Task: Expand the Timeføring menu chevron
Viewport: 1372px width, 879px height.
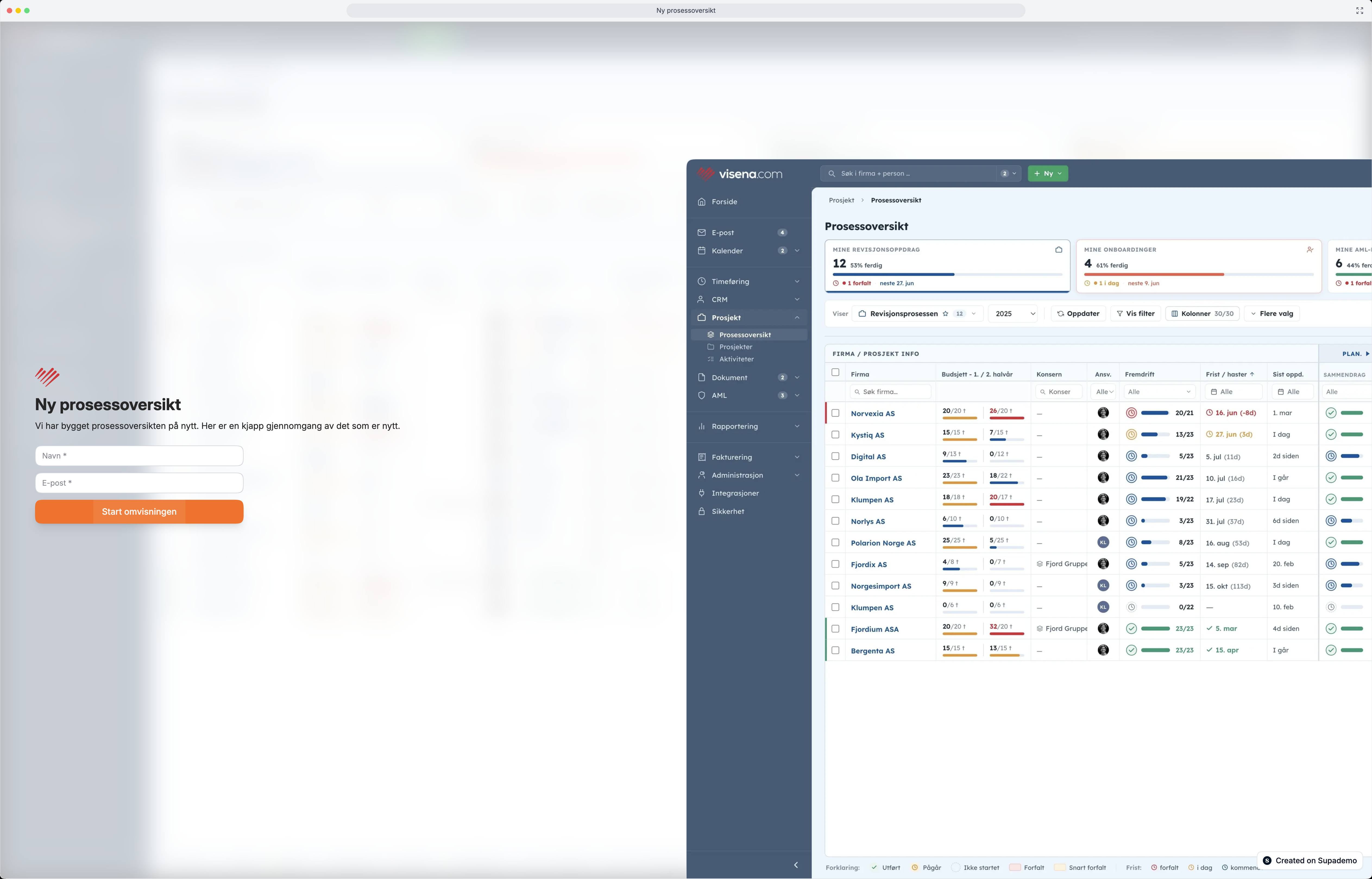Action: pyautogui.click(x=797, y=282)
